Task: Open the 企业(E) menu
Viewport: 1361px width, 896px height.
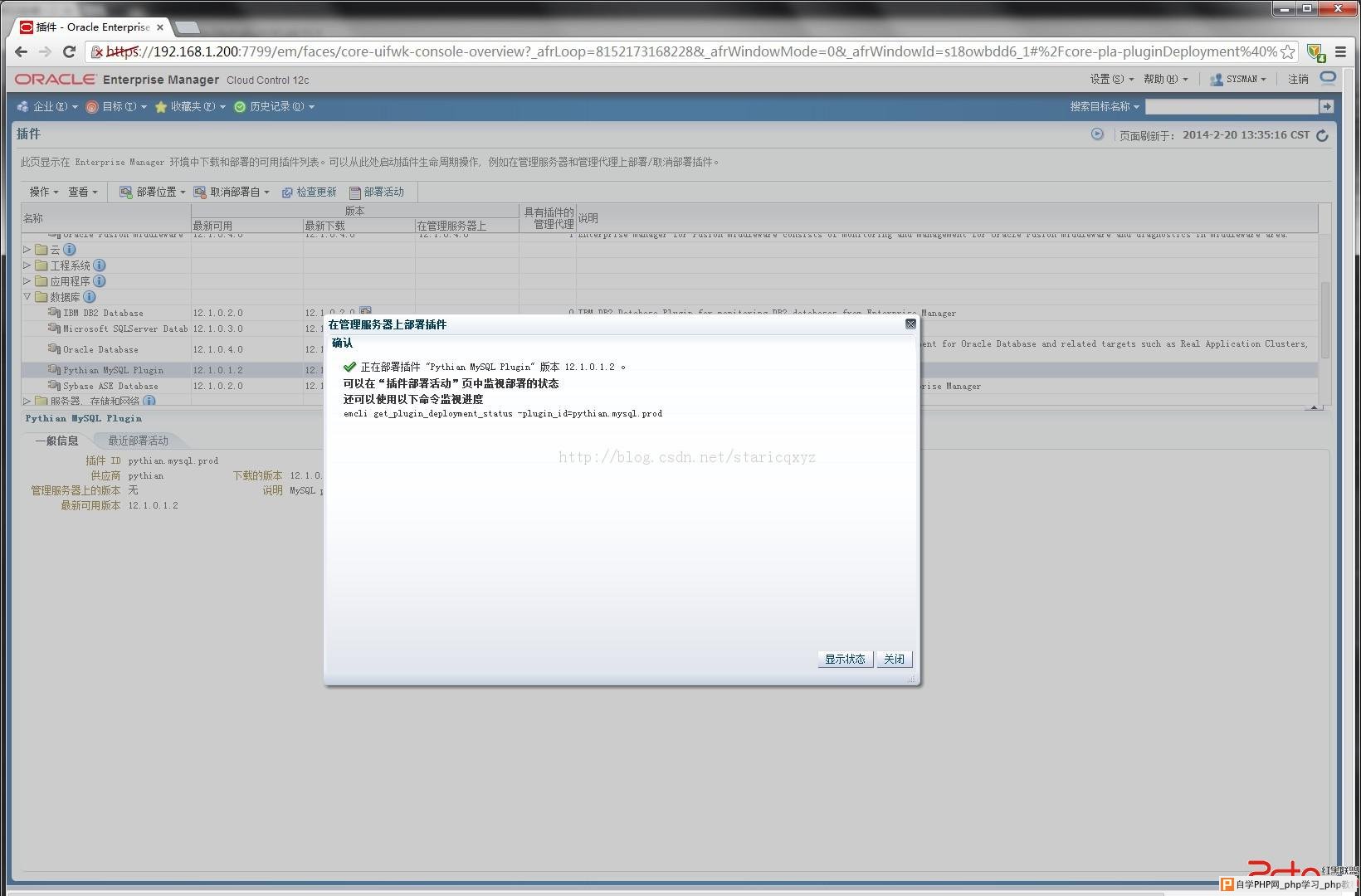Action: (x=47, y=107)
